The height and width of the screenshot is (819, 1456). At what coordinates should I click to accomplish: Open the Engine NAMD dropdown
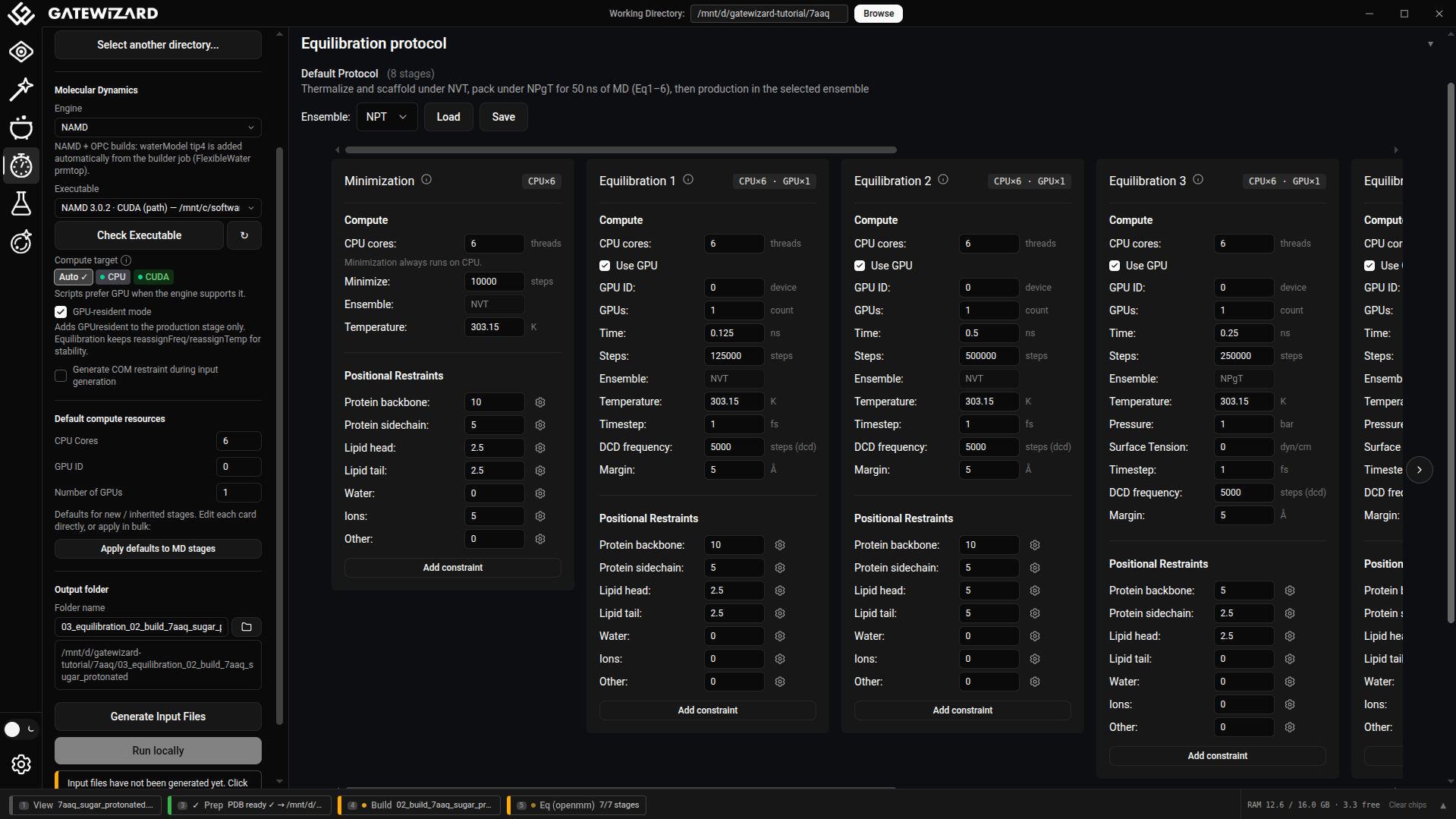point(158,128)
